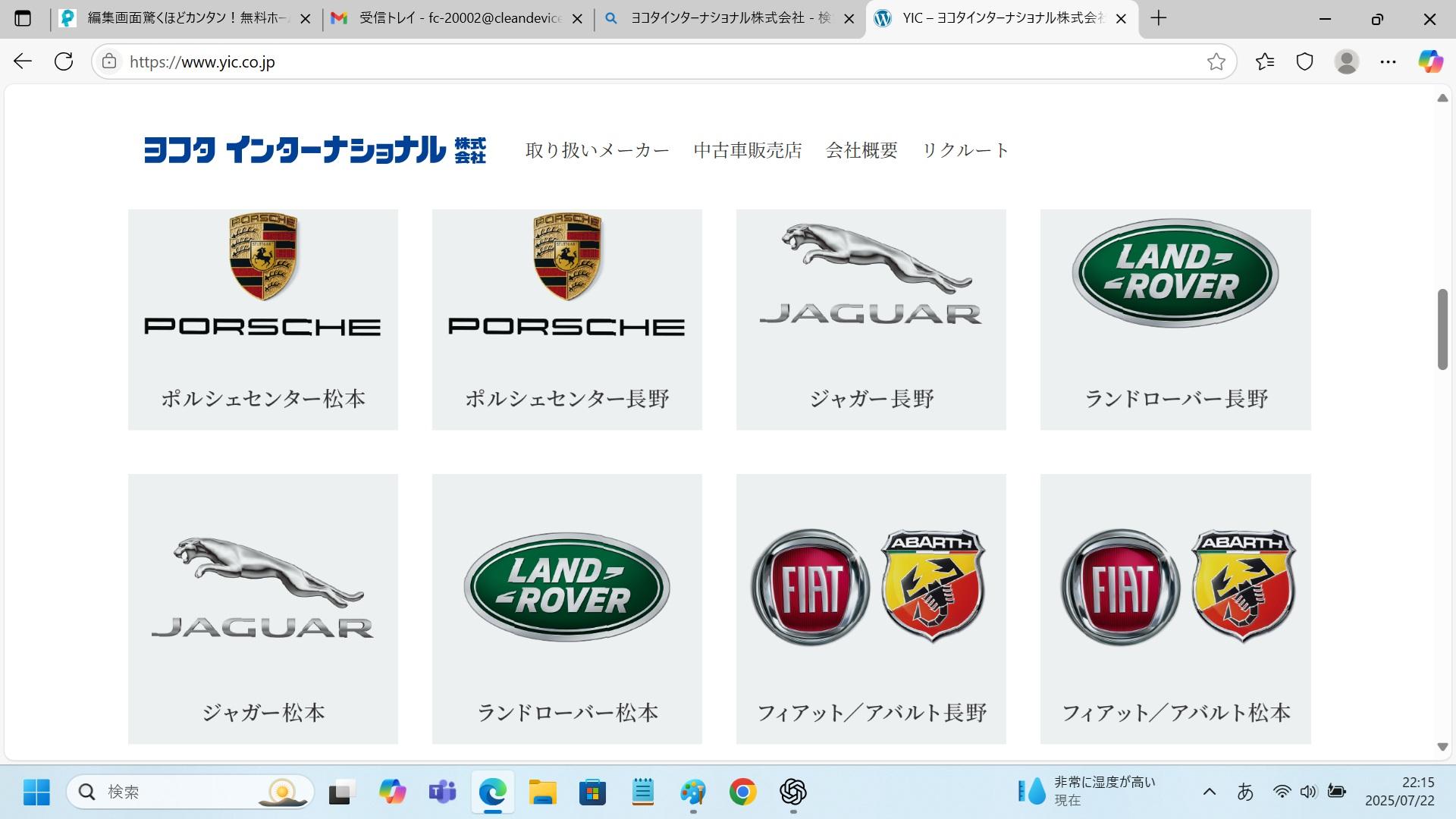Open the volume speaker icon
Viewport: 1456px width, 819px height.
coord(1308,792)
